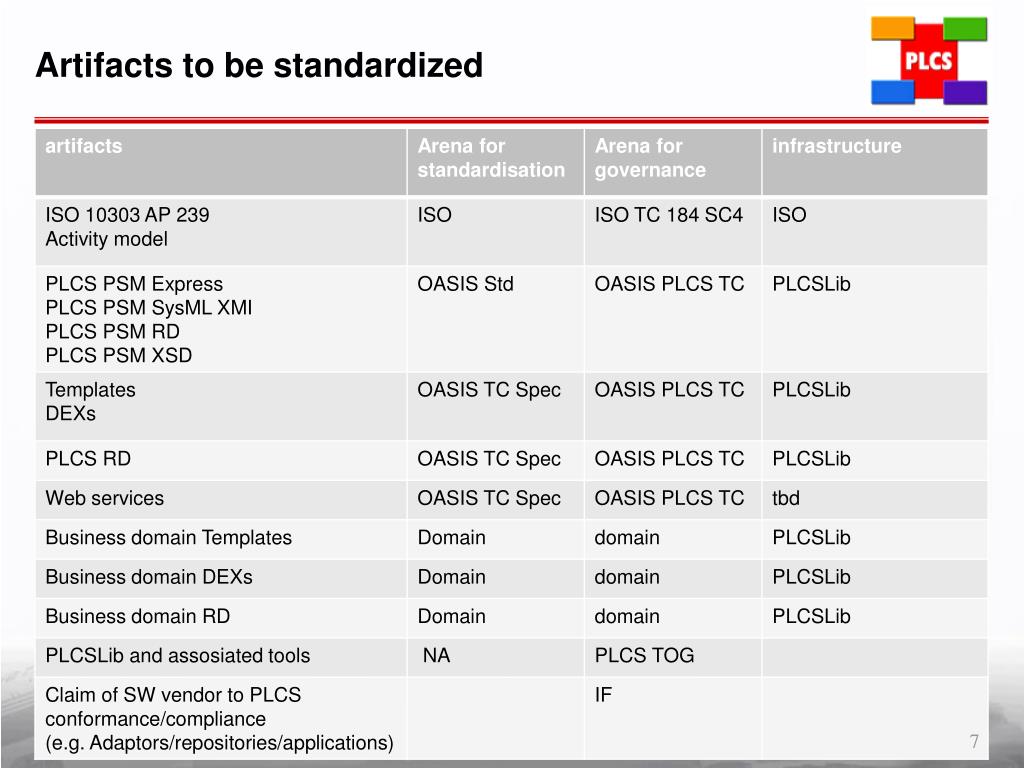Click "PLCSLib" in Business domain Templates row
This screenshot has height=768, width=1024.
click(811, 537)
